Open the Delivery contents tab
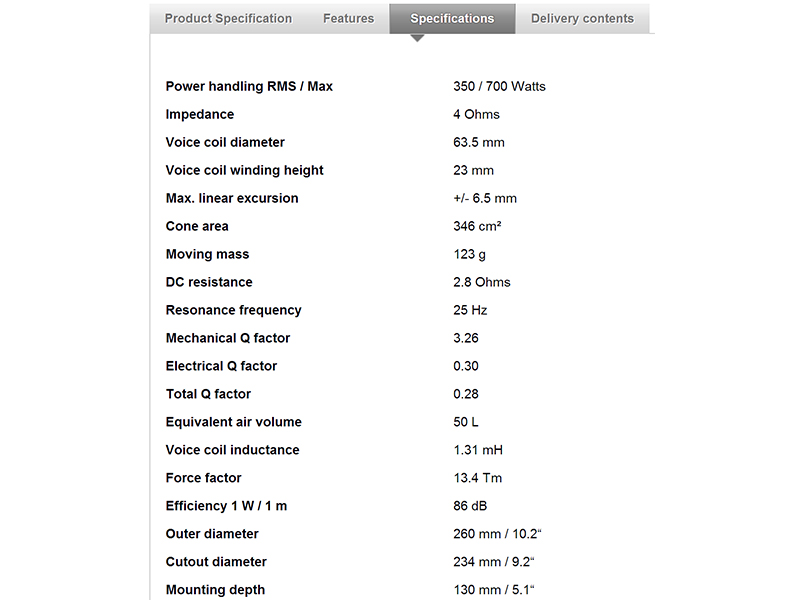This screenshot has width=800, height=600. point(582,18)
